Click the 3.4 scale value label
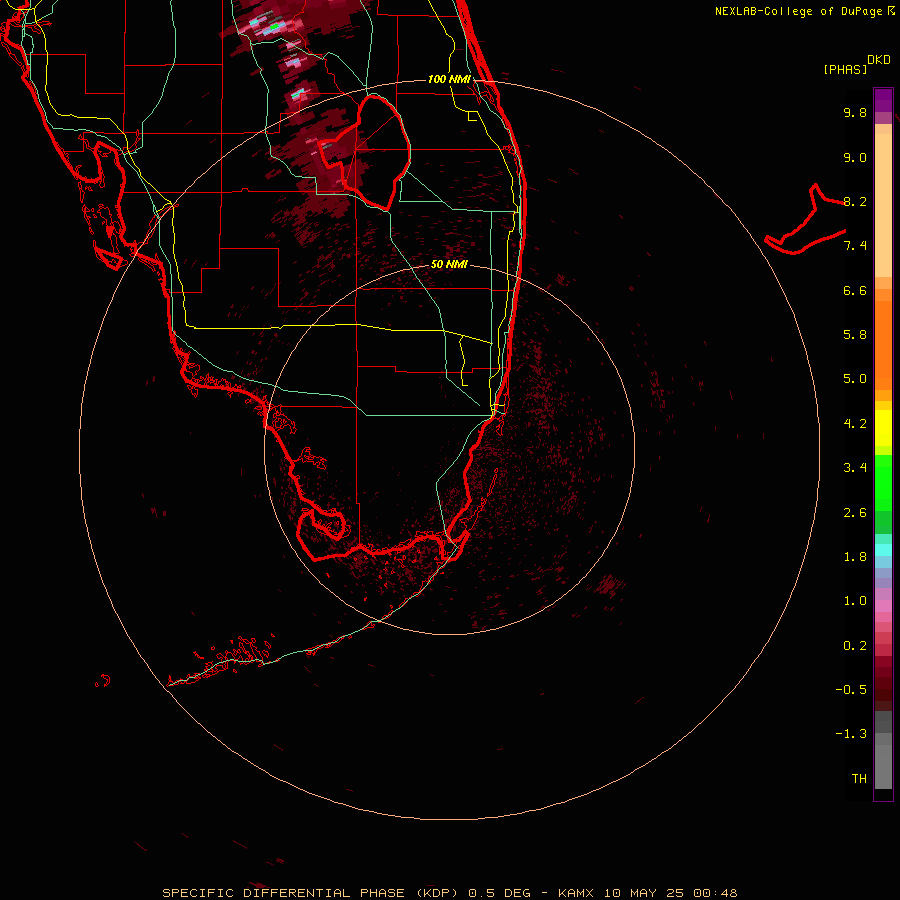The height and width of the screenshot is (900, 900). 855,468
